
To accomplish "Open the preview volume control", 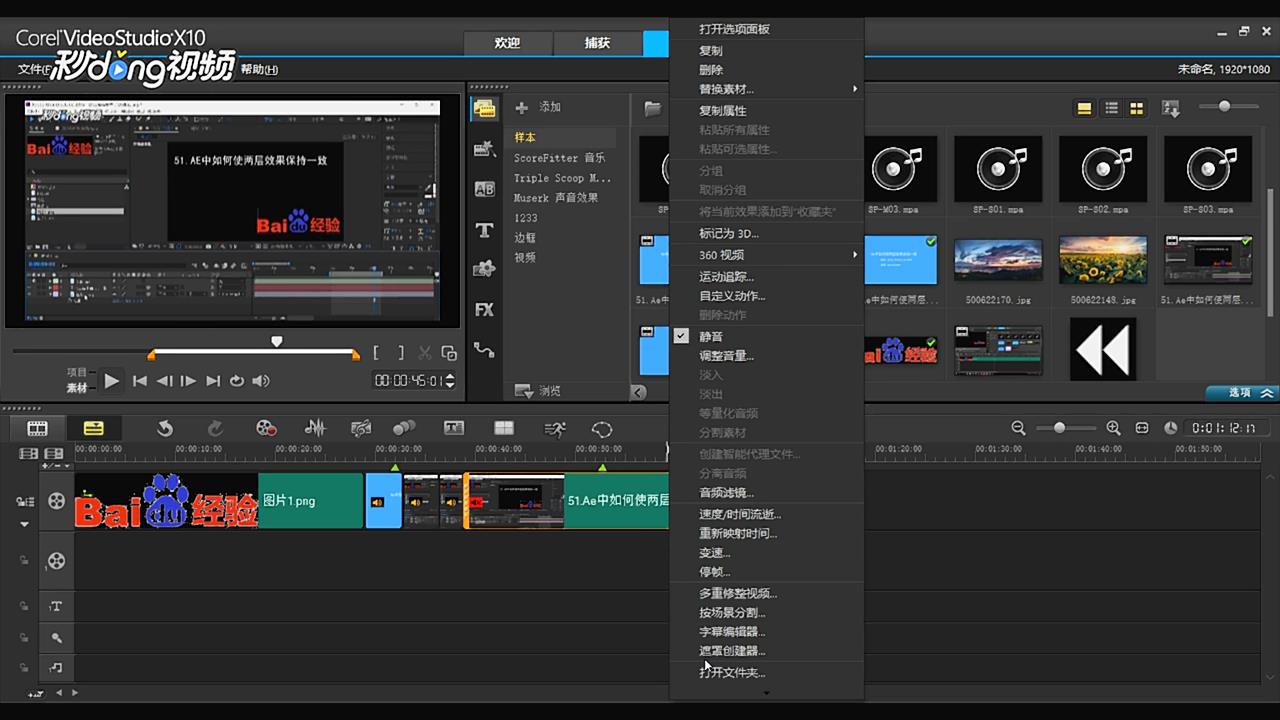I will [x=261, y=381].
